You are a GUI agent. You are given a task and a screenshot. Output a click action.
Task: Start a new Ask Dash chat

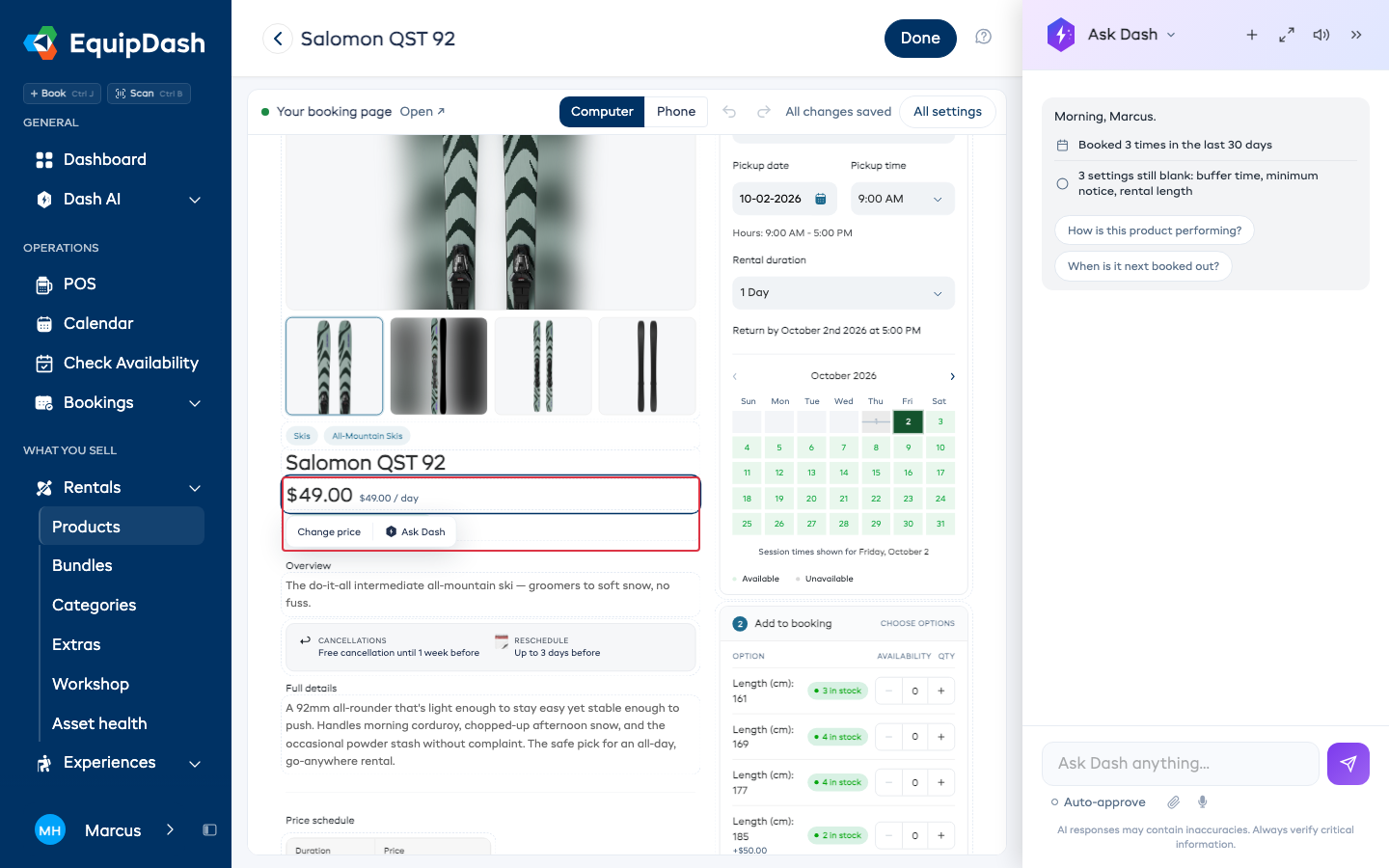1252,35
